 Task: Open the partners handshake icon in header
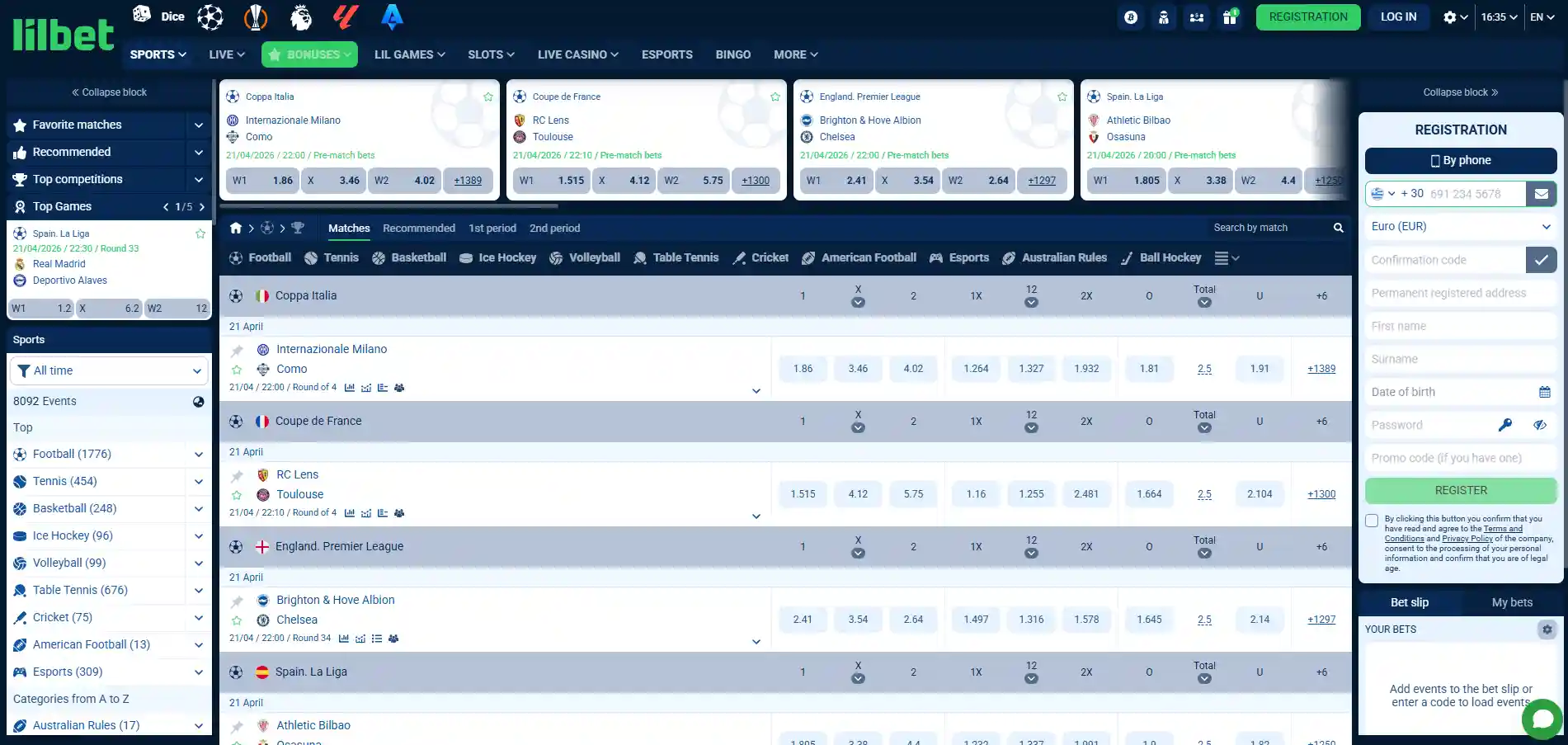[x=1197, y=17]
